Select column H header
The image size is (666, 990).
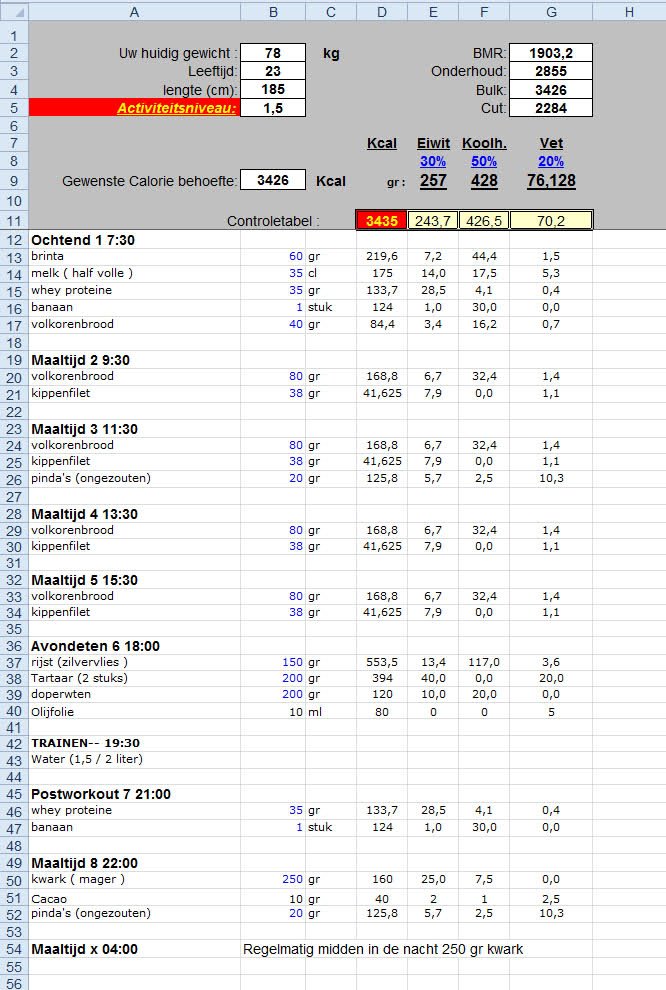[x=628, y=12]
